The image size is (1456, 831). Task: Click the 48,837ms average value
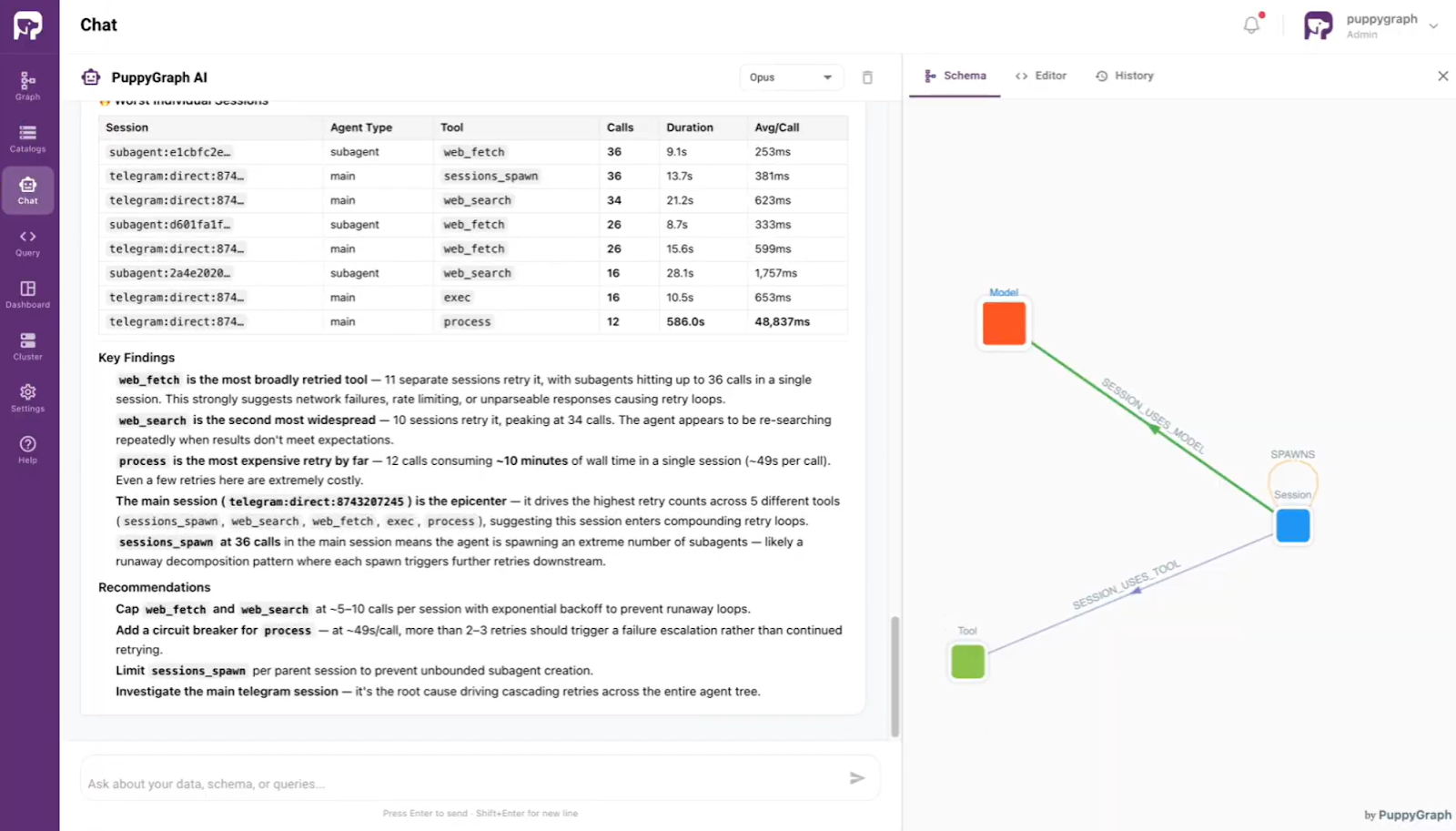click(x=782, y=322)
